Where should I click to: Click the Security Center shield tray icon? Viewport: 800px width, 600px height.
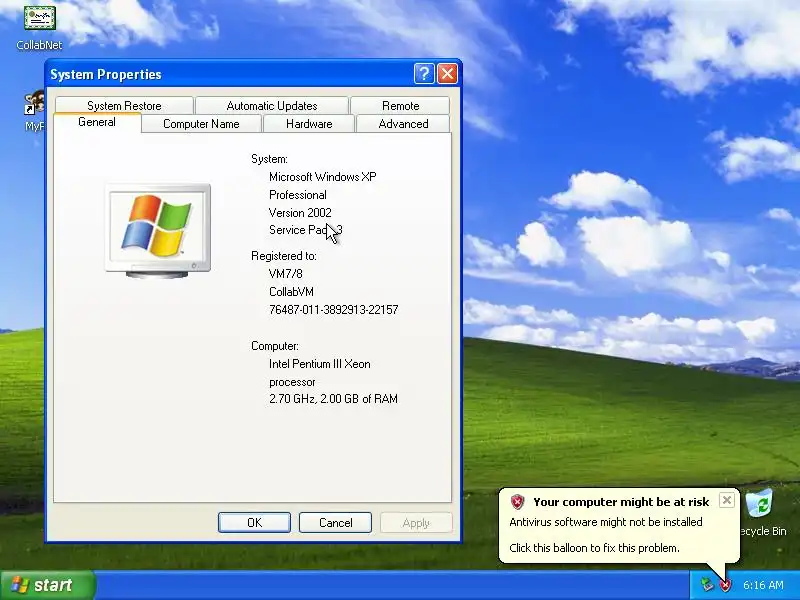pos(725,585)
